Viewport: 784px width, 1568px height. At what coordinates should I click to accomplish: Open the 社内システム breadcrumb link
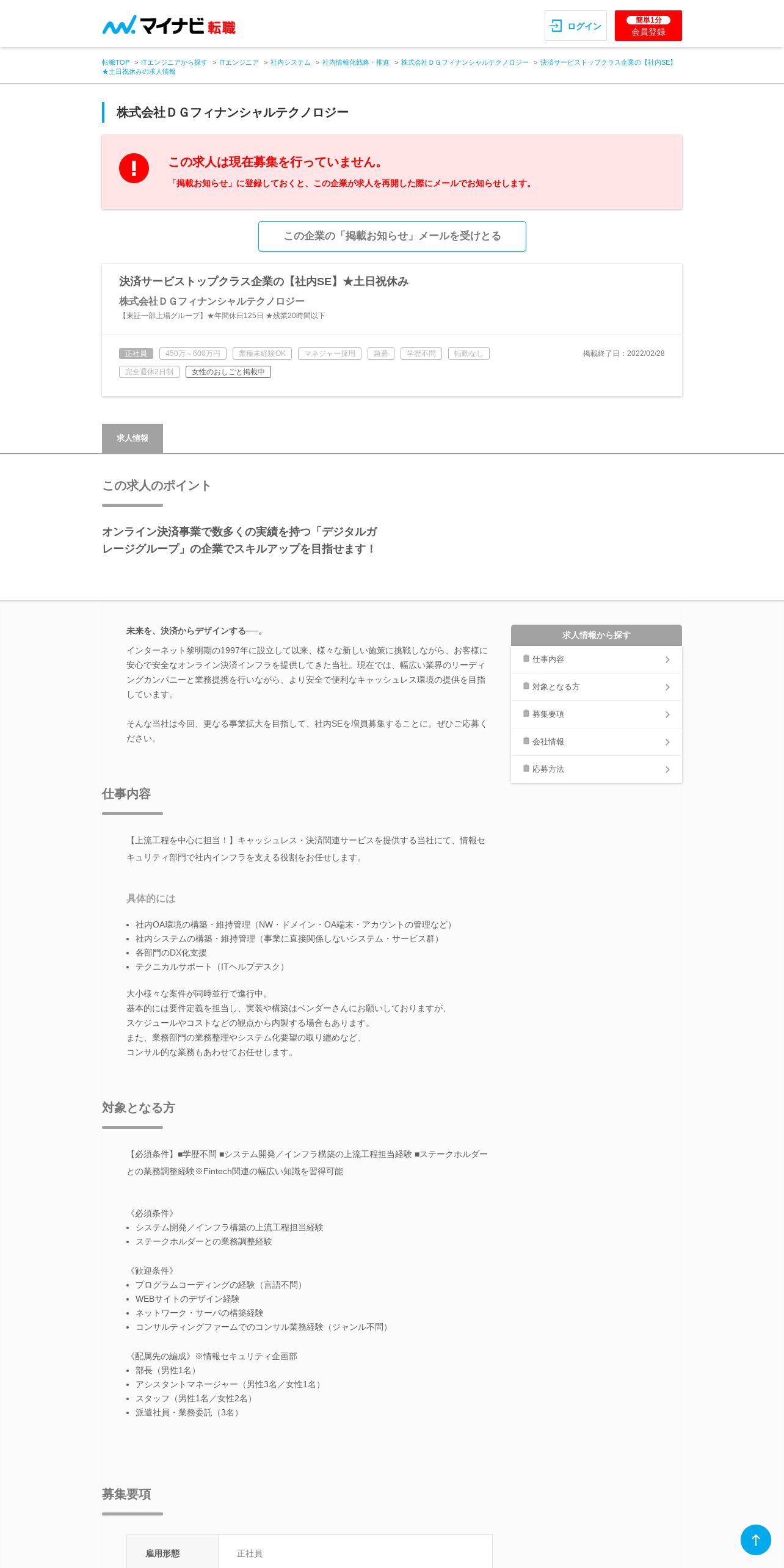(291, 62)
